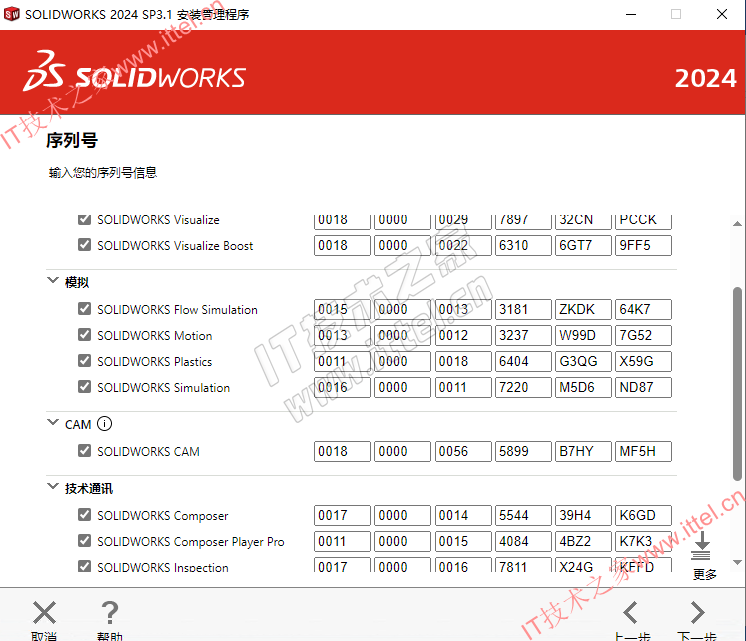The width and height of the screenshot is (746, 641).
Task: Click Simulation serial field 7220
Action: (523, 387)
